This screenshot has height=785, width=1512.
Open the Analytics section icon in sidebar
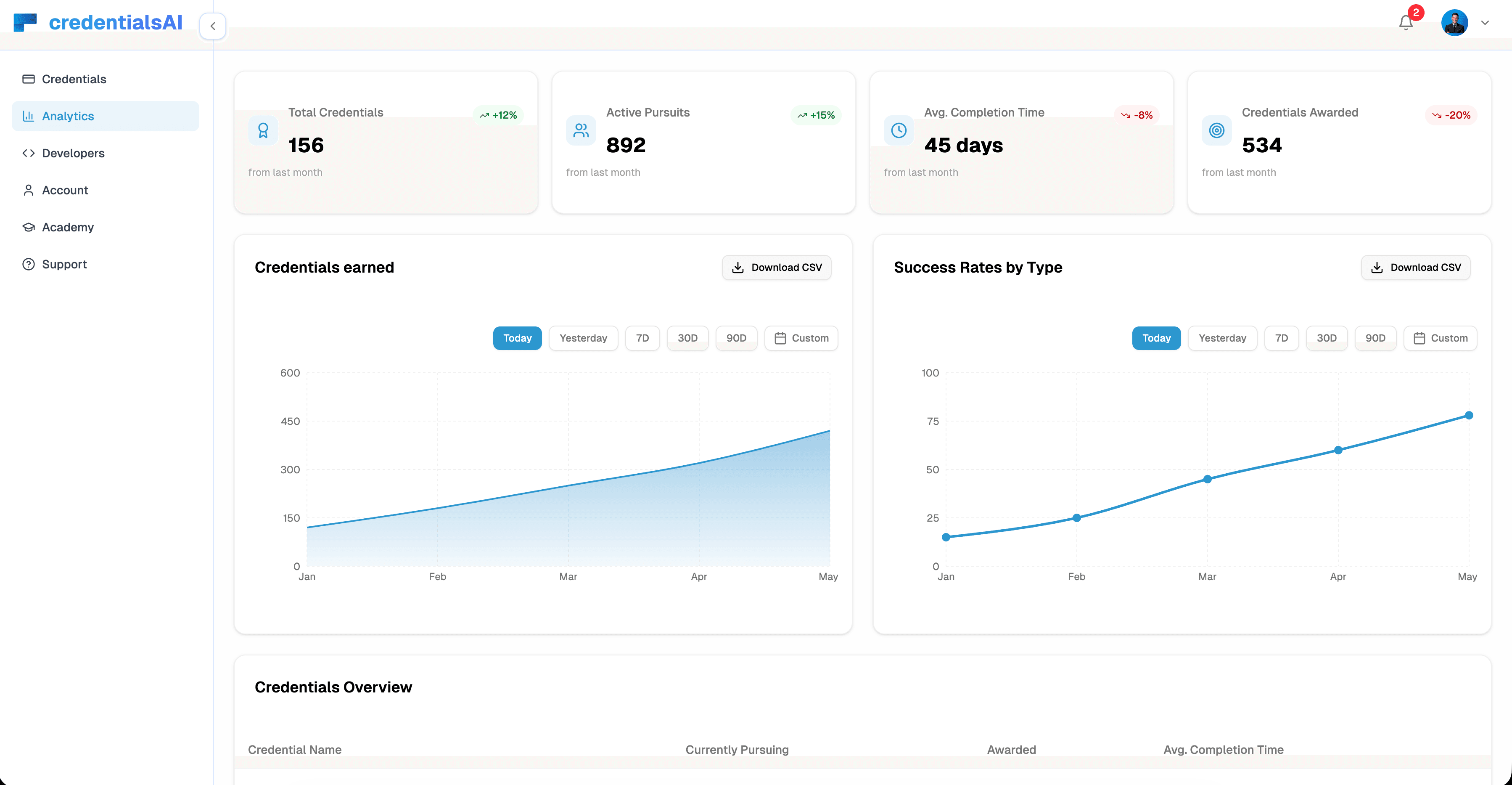29,116
